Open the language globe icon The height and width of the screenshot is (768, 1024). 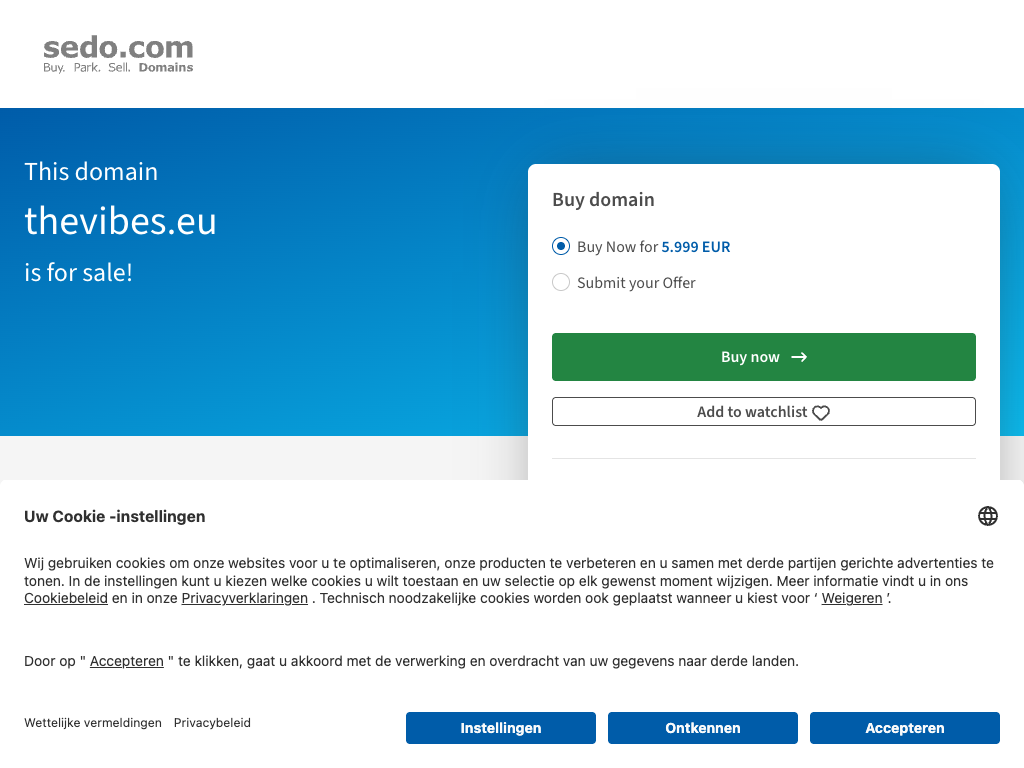pyautogui.click(x=988, y=516)
